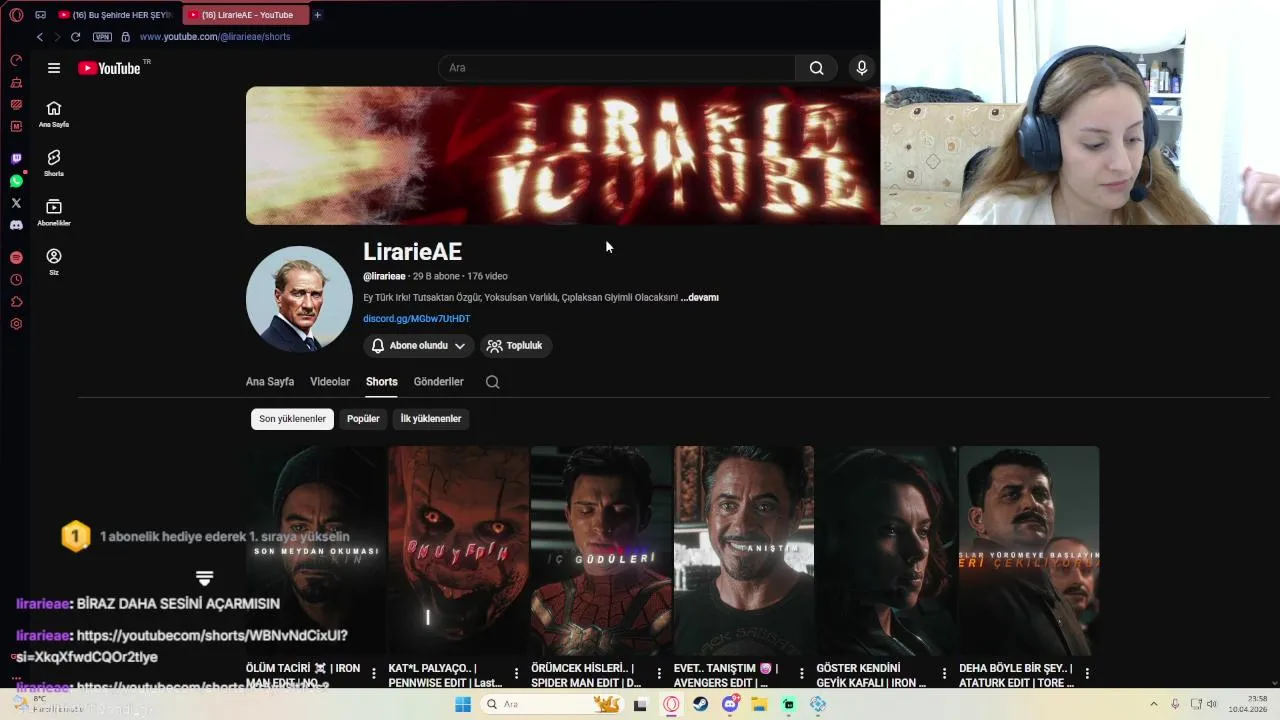Click the Opera GX logo menu

tap(16, 15)
